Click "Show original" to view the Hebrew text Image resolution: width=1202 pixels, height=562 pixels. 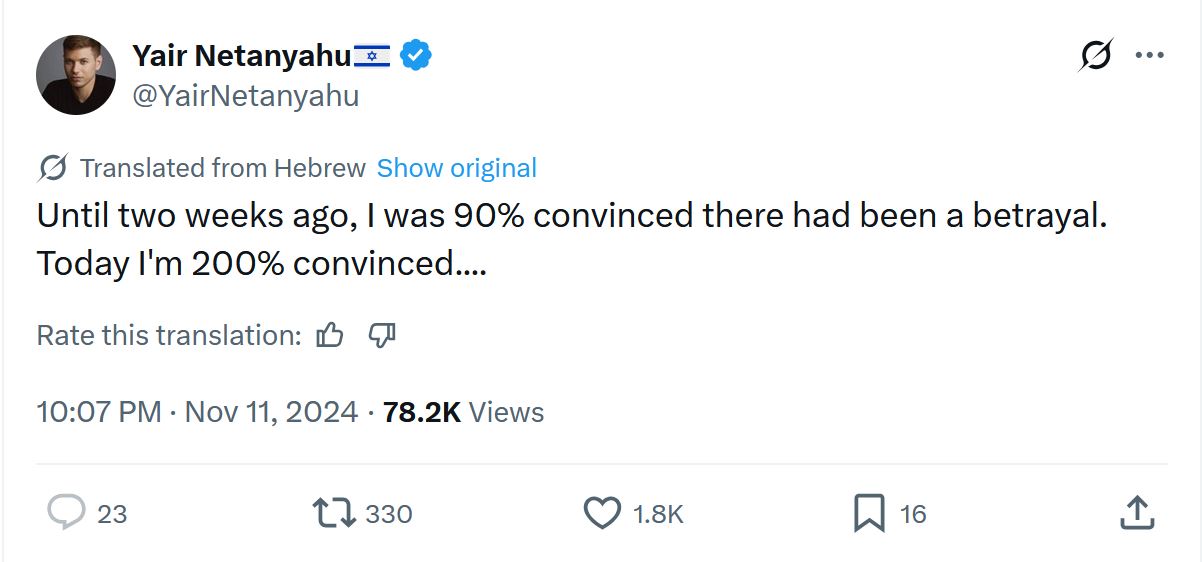pos(456,168)
